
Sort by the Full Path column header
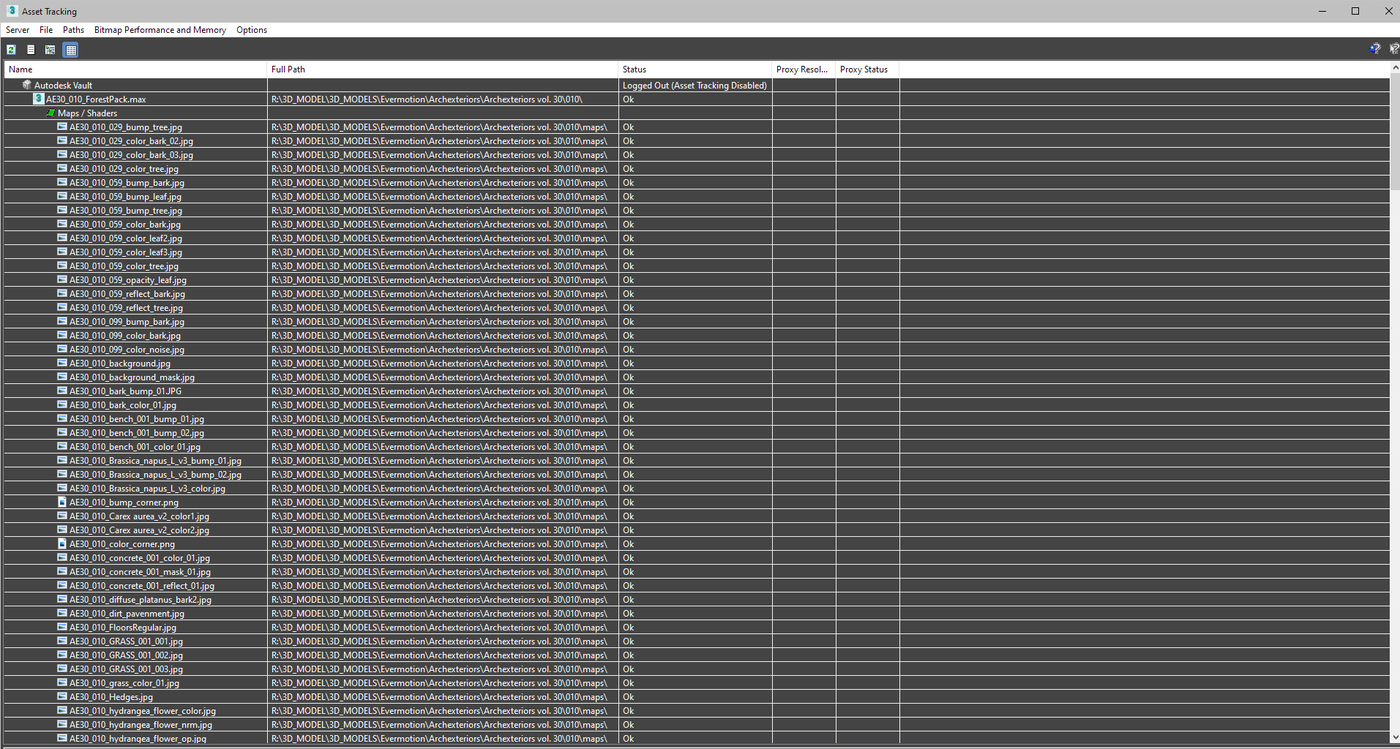click(x=443, y=70)
